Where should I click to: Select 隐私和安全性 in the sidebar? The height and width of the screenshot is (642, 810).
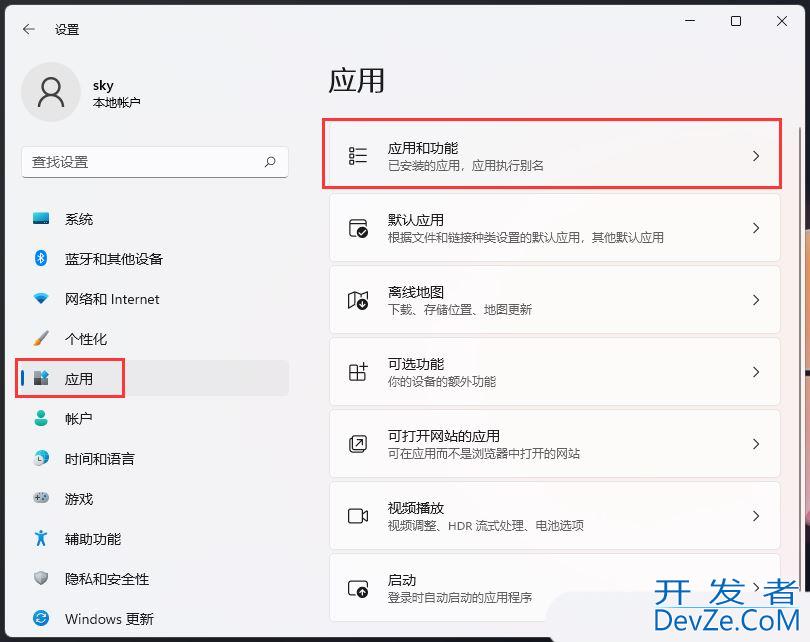coord(154,577)
